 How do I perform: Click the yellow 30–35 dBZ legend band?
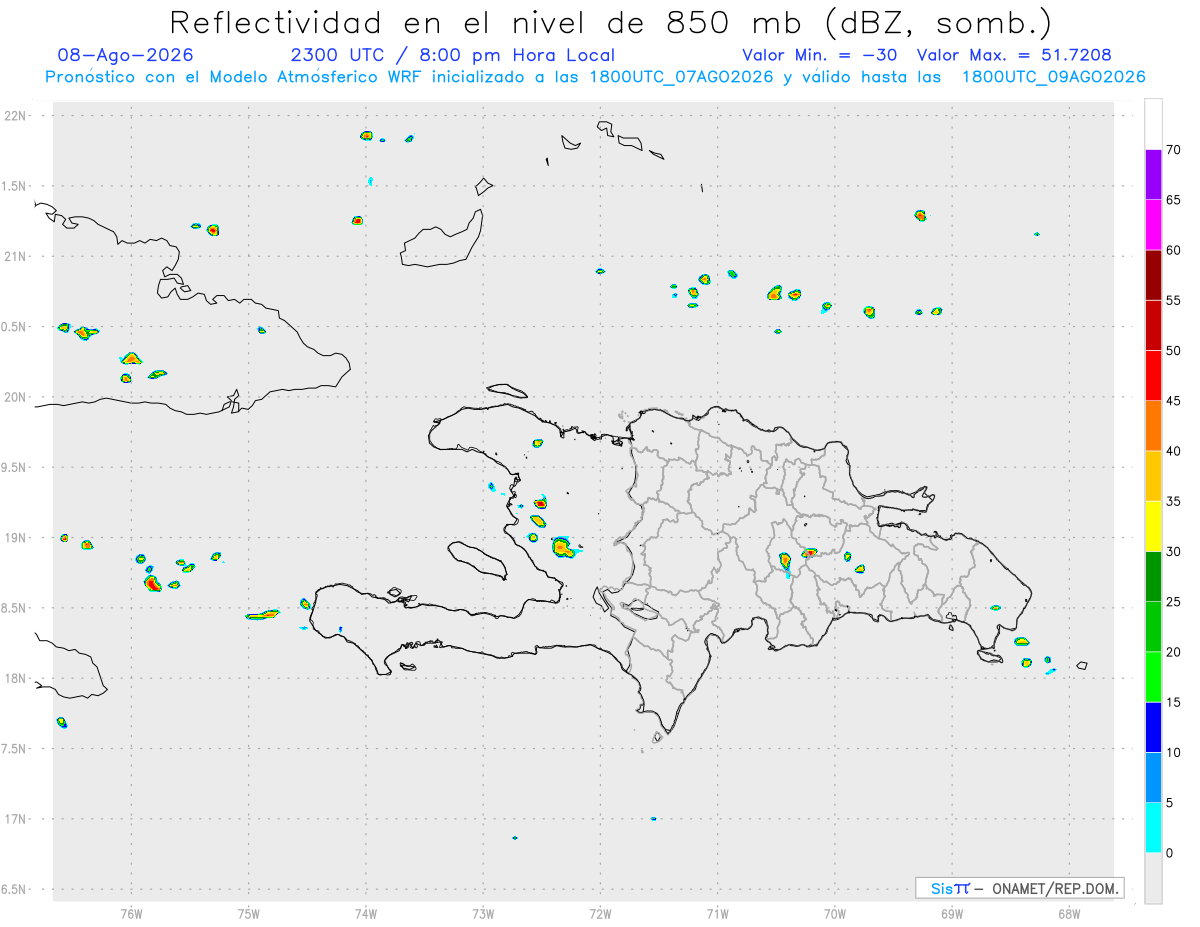(x=1153, y=526)
